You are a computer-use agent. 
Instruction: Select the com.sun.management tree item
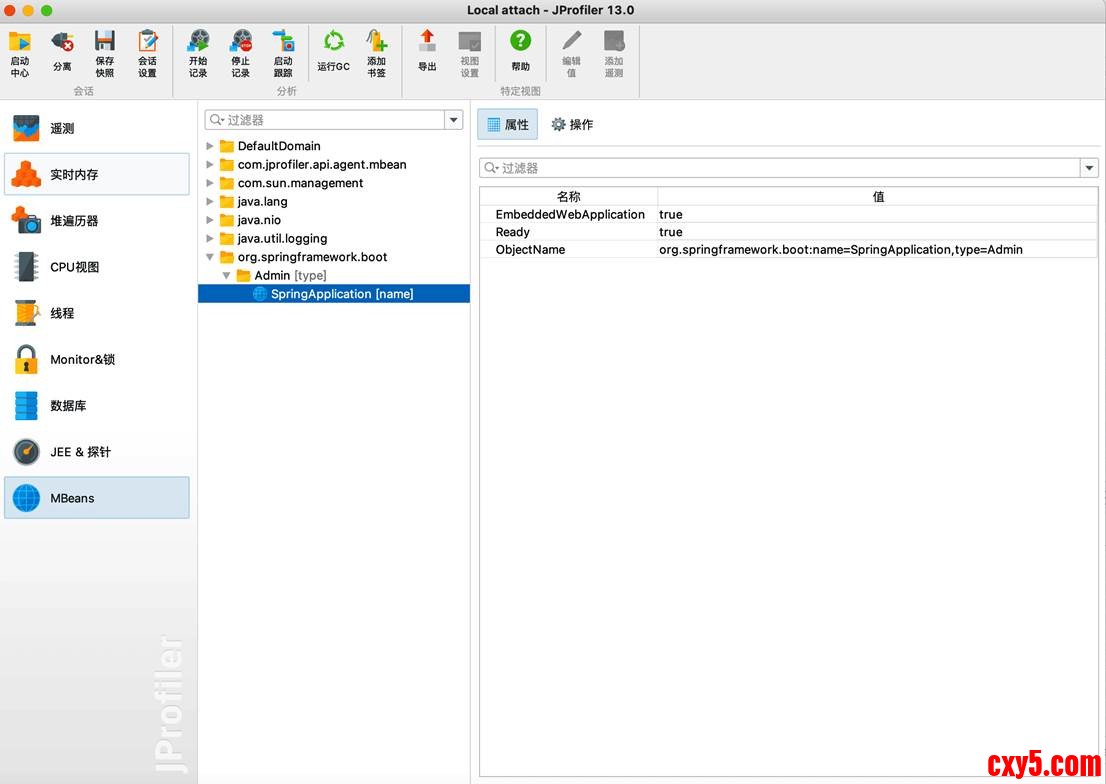pos(300,183)
